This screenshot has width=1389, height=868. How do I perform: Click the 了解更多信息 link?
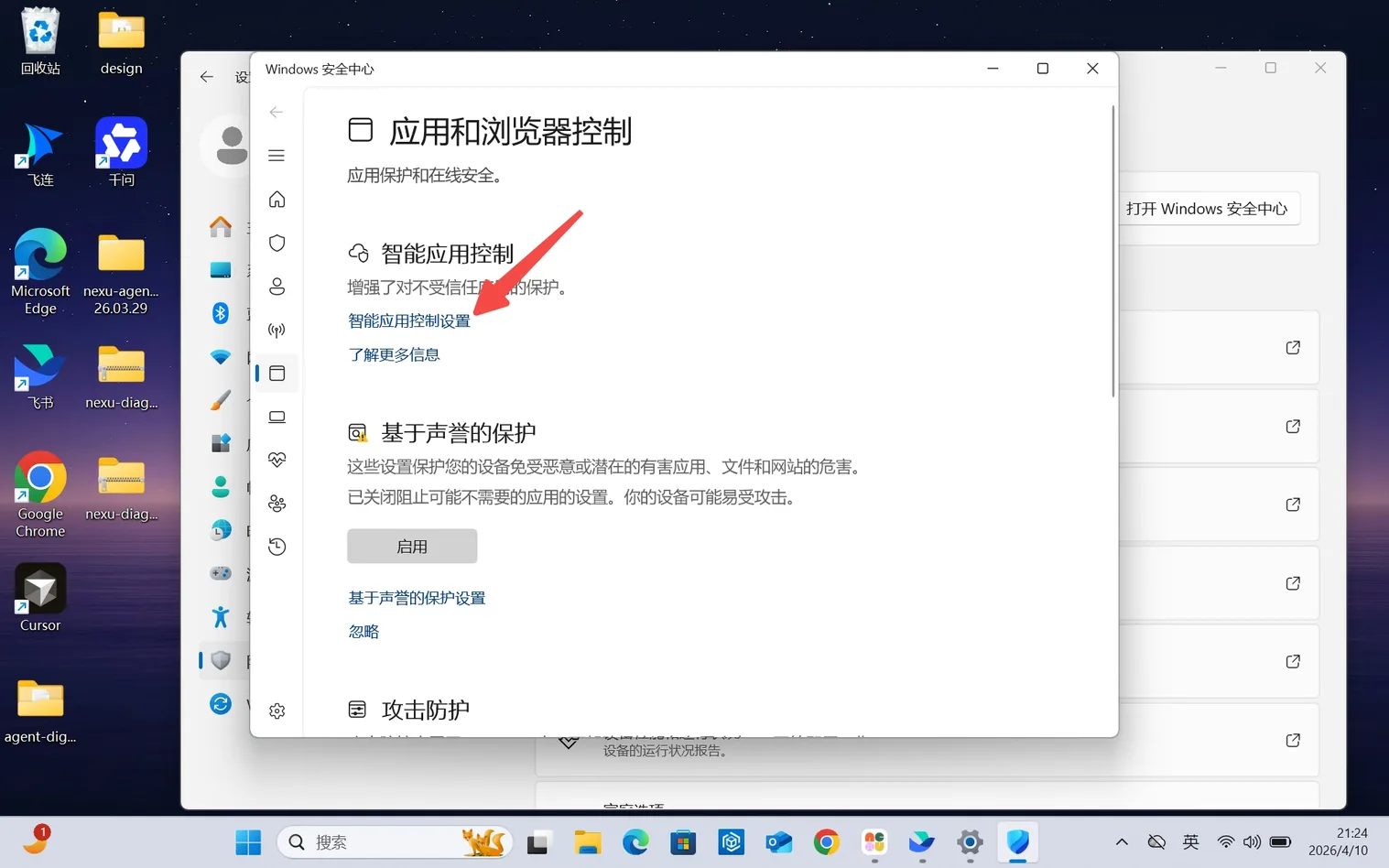(x=394, y=354)
